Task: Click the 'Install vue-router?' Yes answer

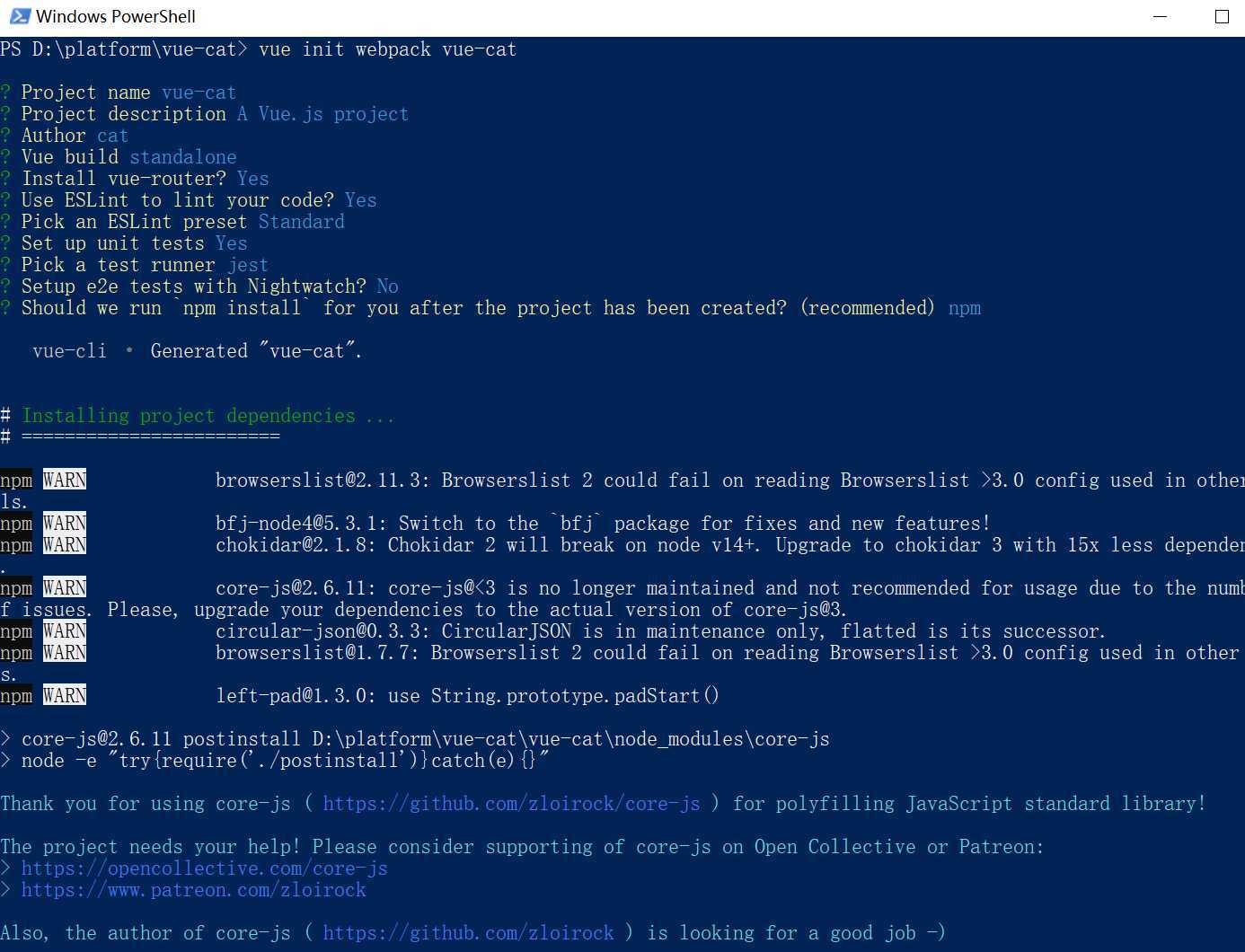Action: click(x=253, y=179)
